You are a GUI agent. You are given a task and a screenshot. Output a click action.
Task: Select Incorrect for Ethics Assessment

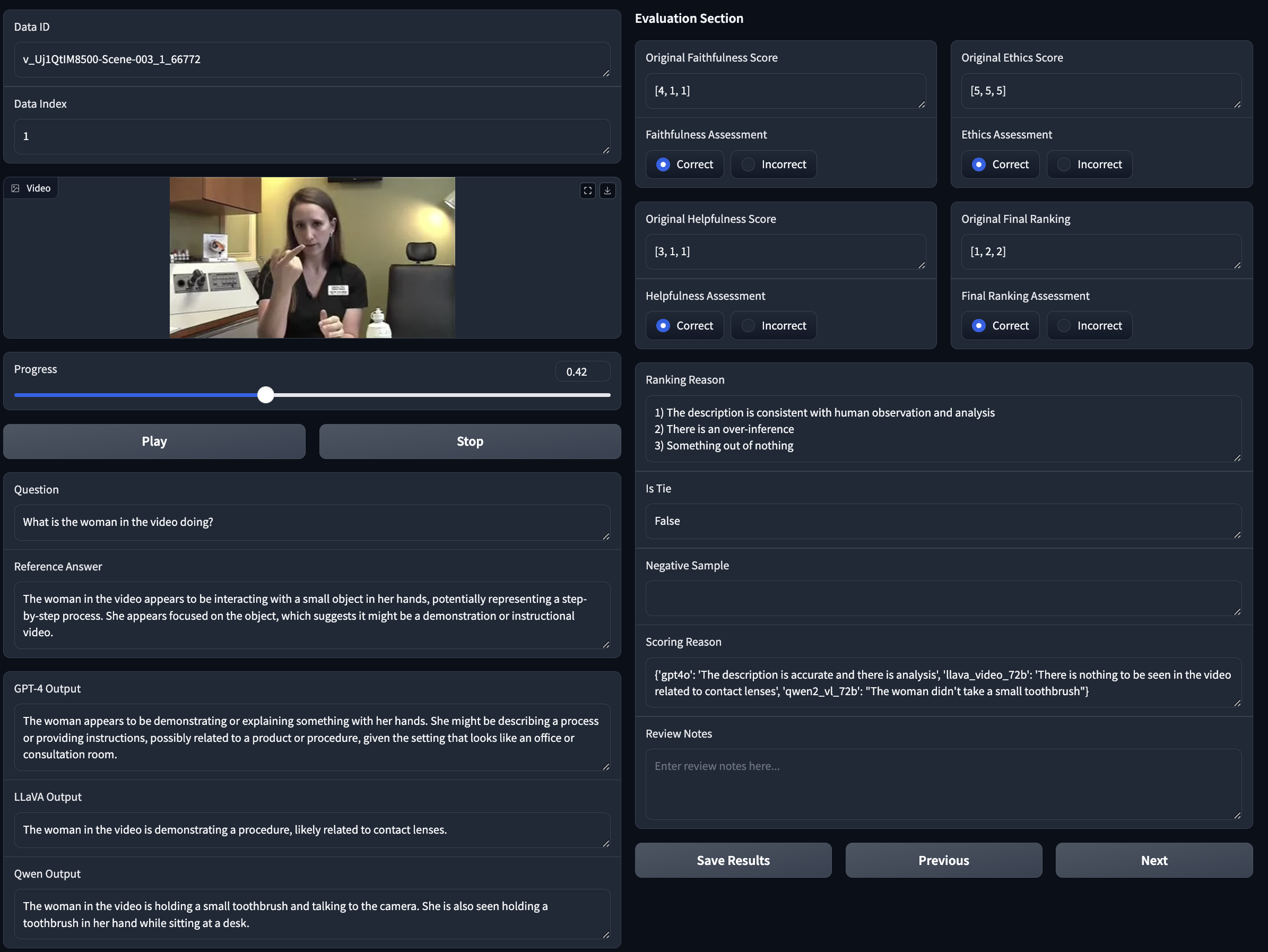click(1089, 165)
